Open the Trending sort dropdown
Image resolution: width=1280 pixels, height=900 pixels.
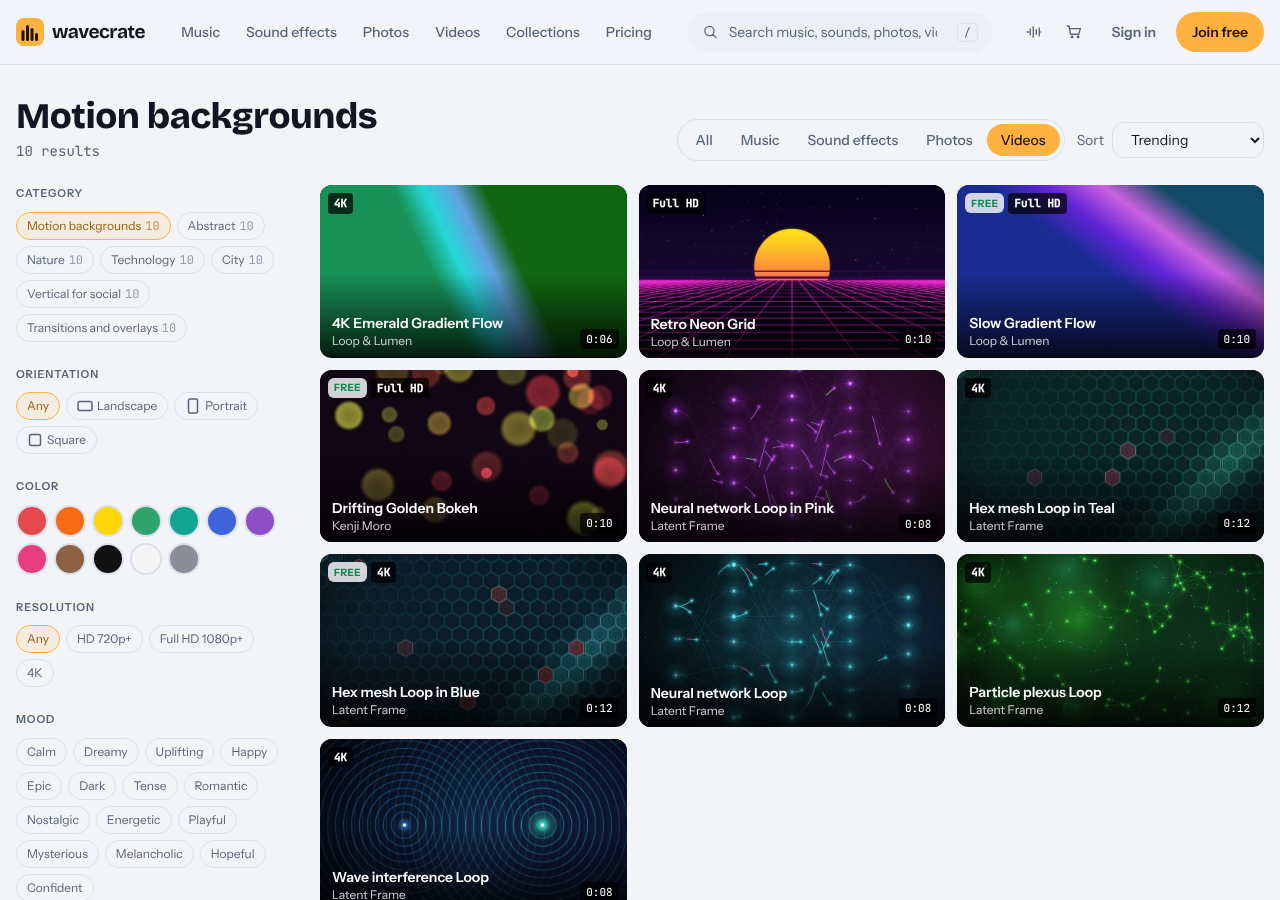tap(1188, 140)
